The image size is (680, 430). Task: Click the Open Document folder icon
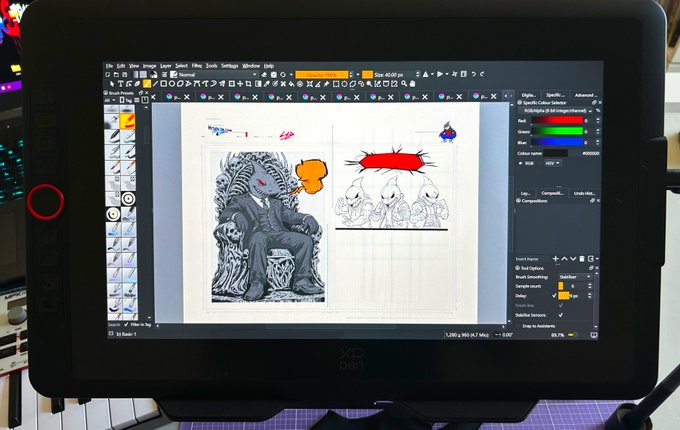pyautogui.click(x=116, y=75)
